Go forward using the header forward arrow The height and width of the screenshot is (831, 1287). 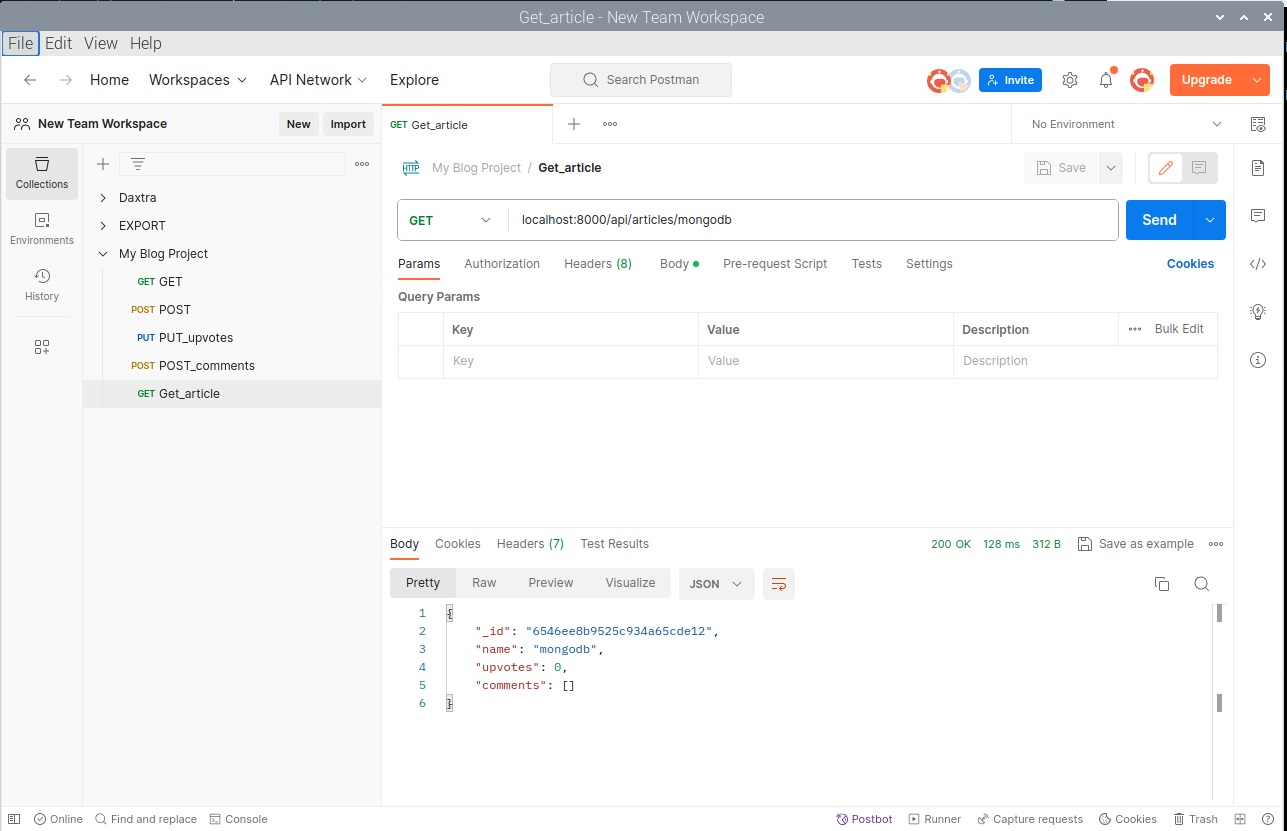65,80
